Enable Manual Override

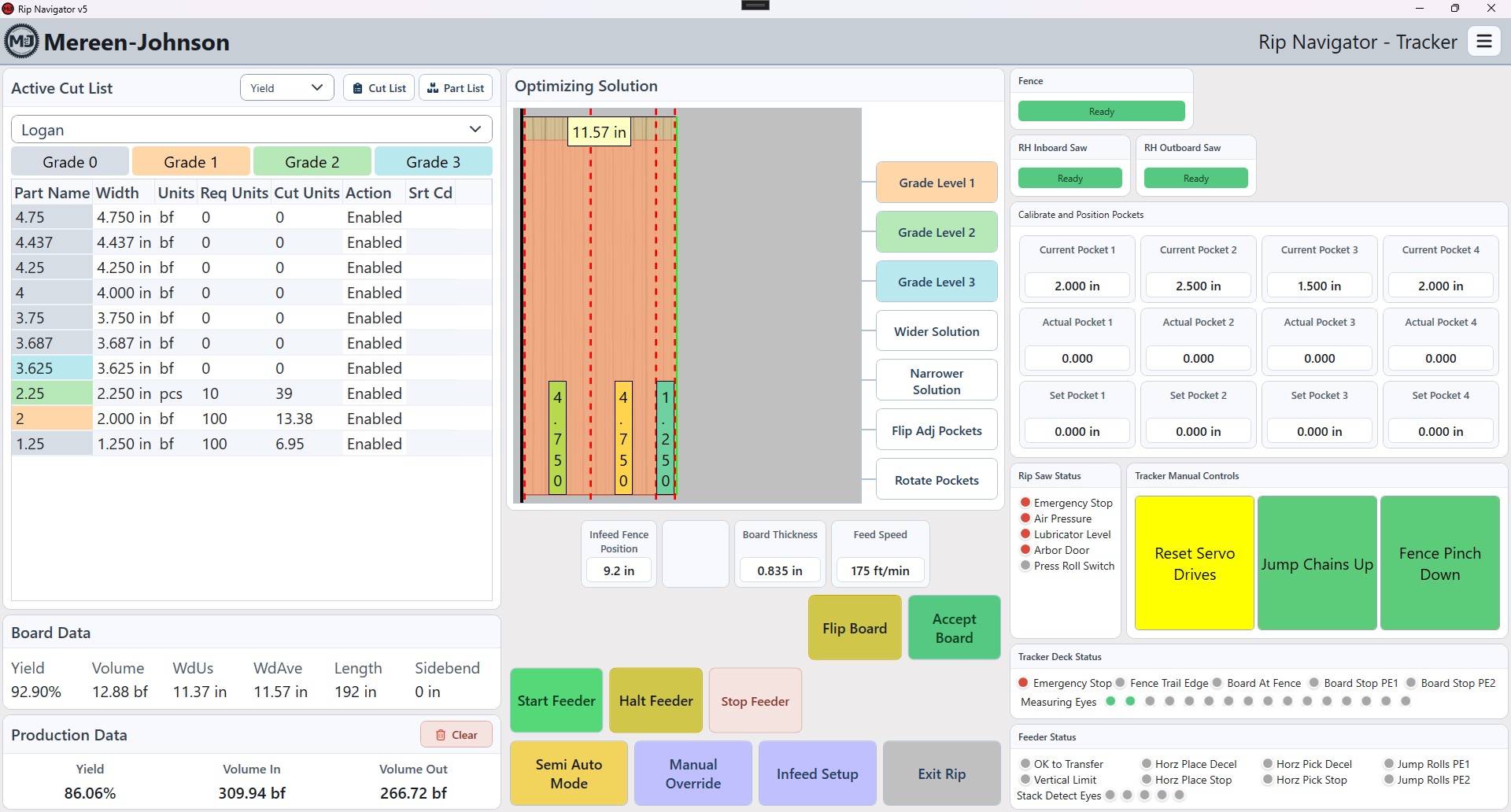coord(693,773)
